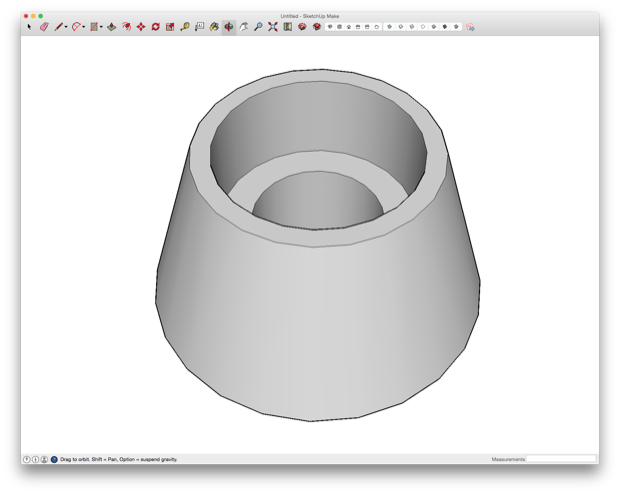Image resolution: width=620 pixels, height=494 pixels.
Task: Click the person sign-in status icon
Action: point(44,459)
